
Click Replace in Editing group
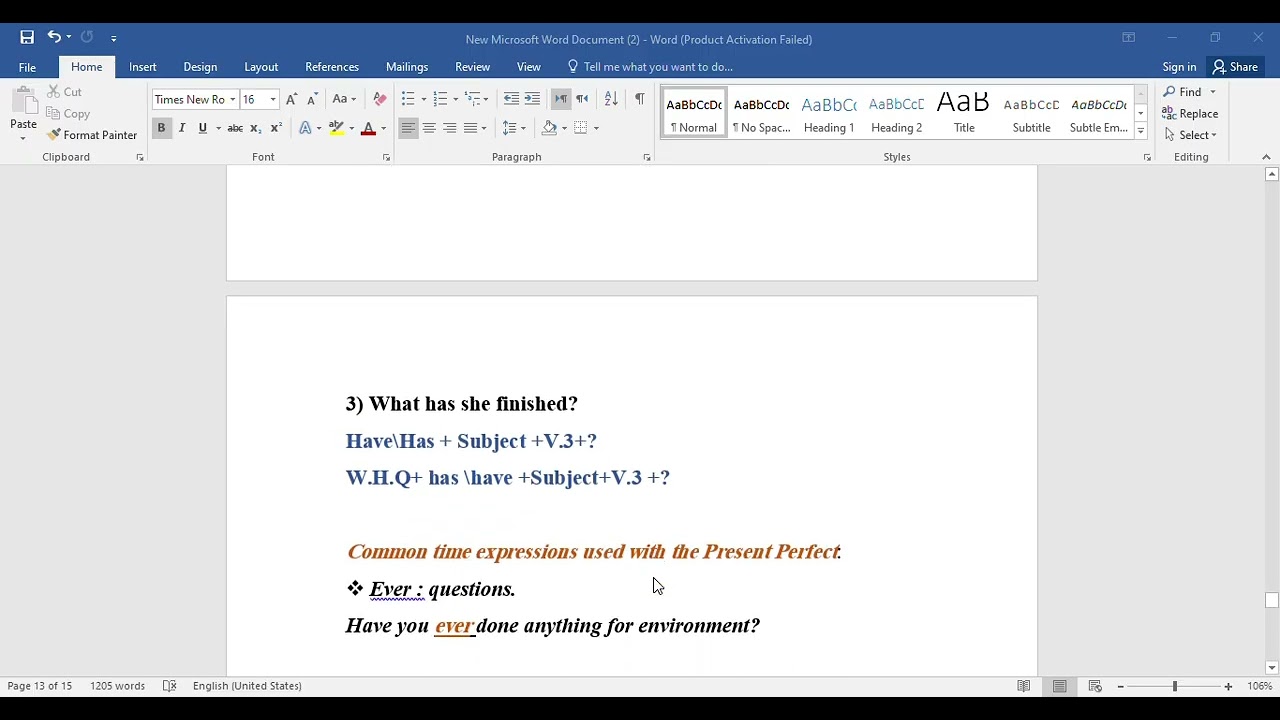click(1190, 114)
